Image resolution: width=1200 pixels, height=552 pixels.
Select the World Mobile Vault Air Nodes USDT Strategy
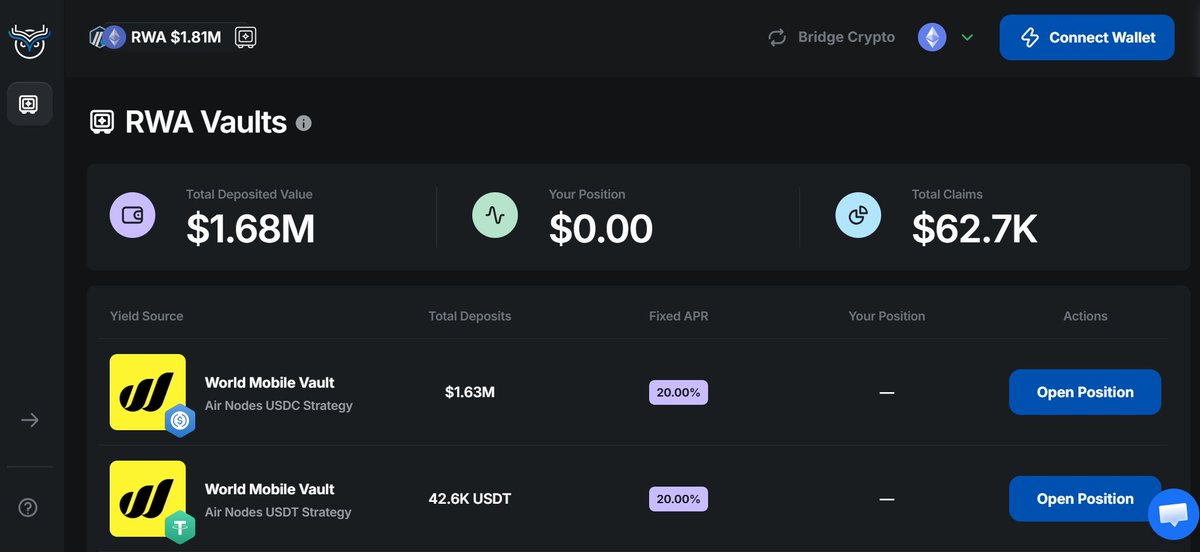point(279,500)
